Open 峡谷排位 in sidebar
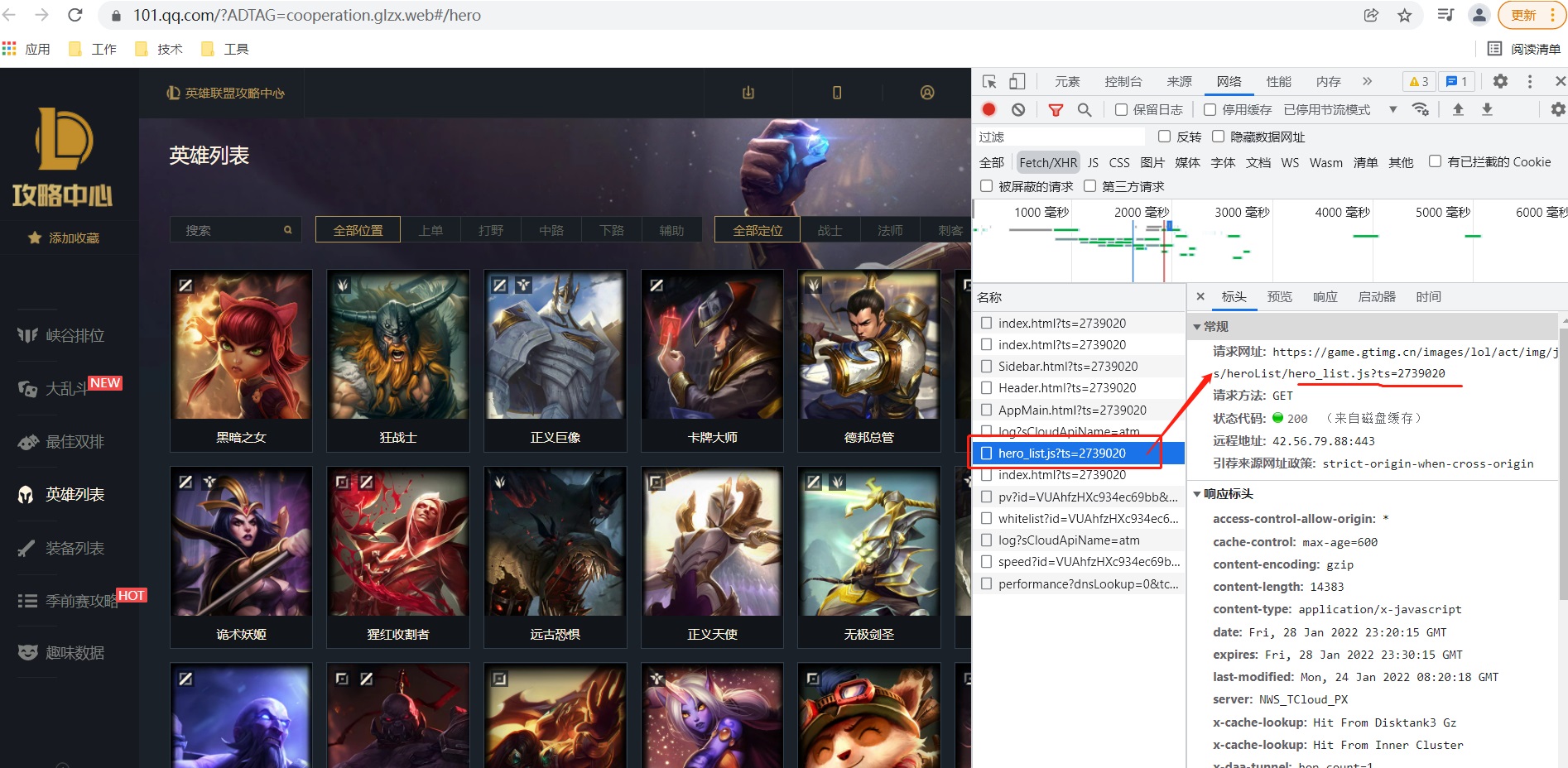 tap(62, 335)
